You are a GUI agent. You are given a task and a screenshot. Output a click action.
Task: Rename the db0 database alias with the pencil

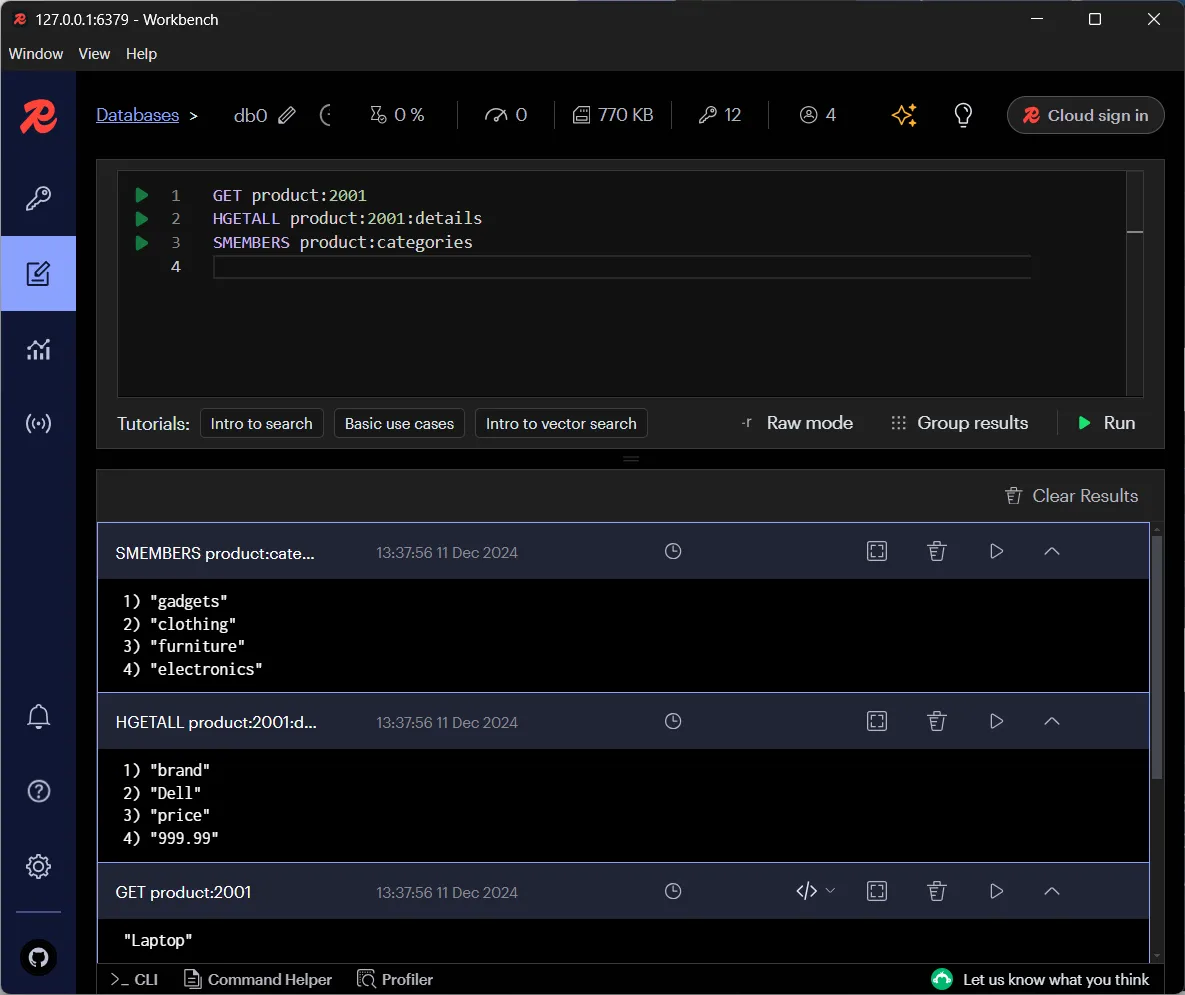[287, 115]
